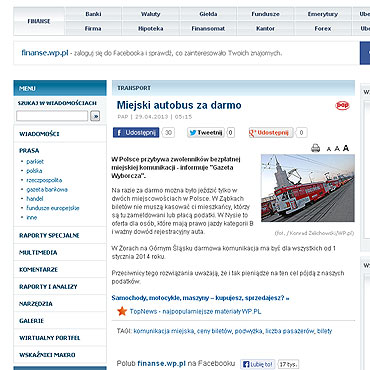
Task: Click the orange TopNews star icon
Action: 122,311
